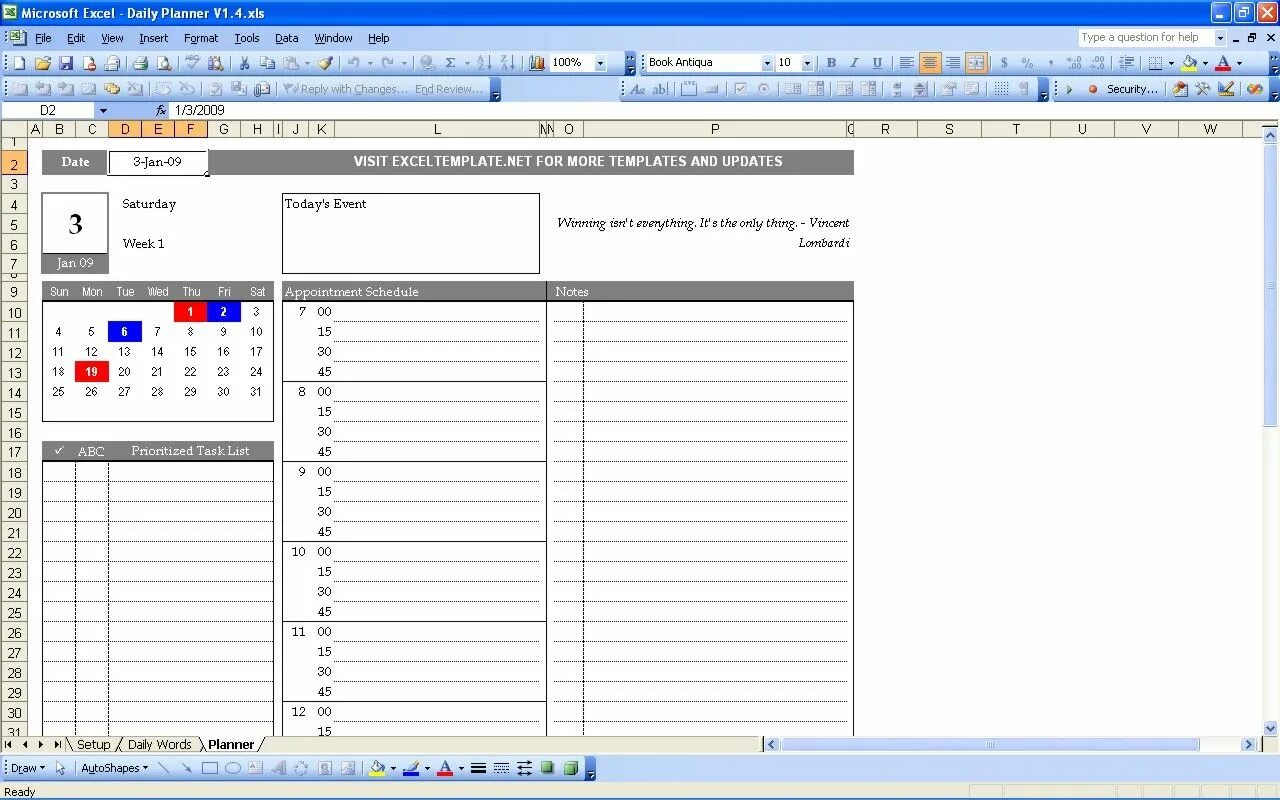Click Sort Ascending A-Z icon
This screenshot has width=1280, height=800.
pyautogui.click(x=484, y=63)
